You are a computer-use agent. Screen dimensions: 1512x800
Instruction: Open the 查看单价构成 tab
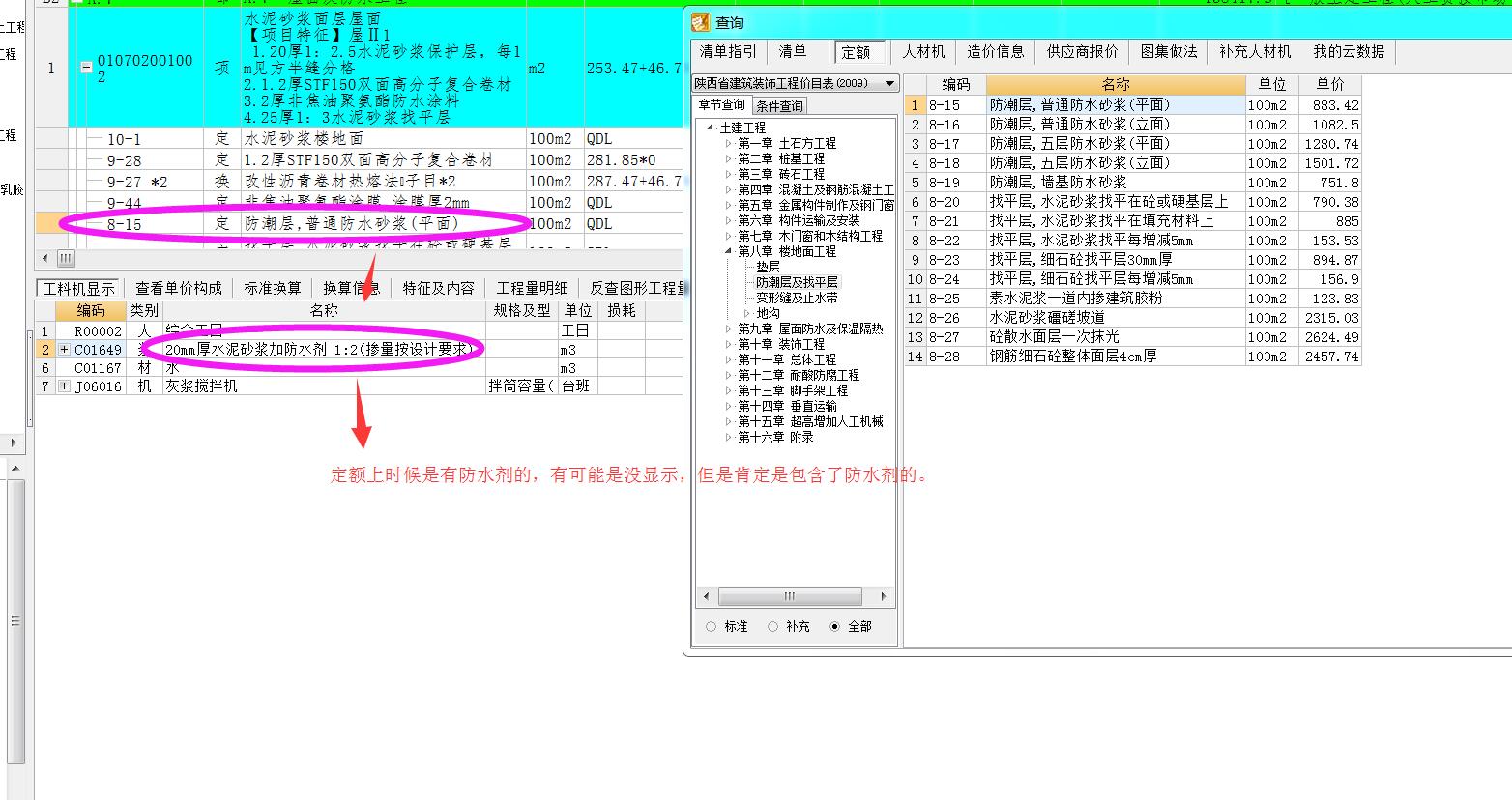point(179,288)
